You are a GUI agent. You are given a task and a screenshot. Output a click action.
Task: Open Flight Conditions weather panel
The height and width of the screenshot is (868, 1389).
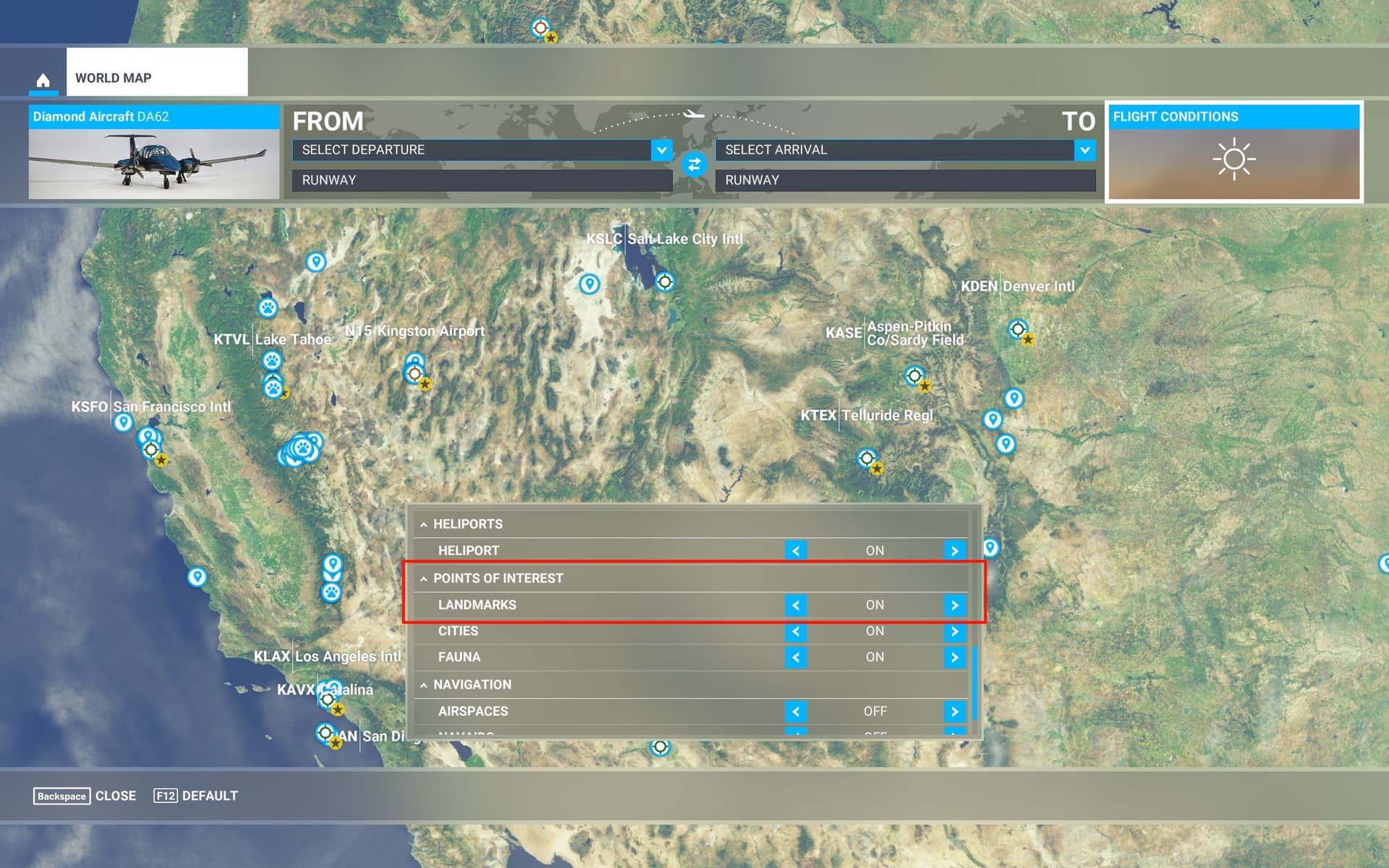coord(1234,152)
